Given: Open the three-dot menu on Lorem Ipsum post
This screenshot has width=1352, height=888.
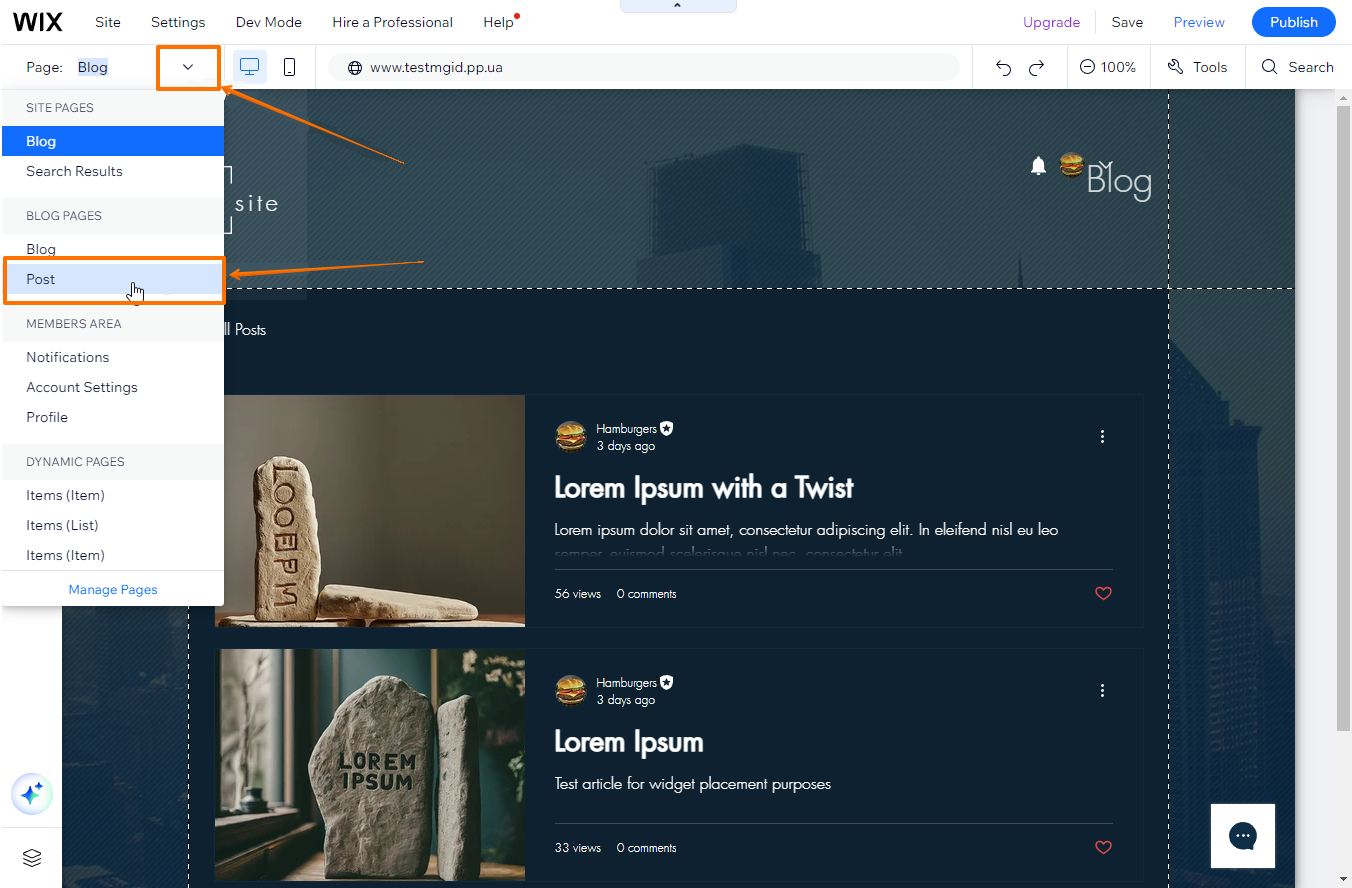Looking at the screenshot, I should click(1102, 690).
